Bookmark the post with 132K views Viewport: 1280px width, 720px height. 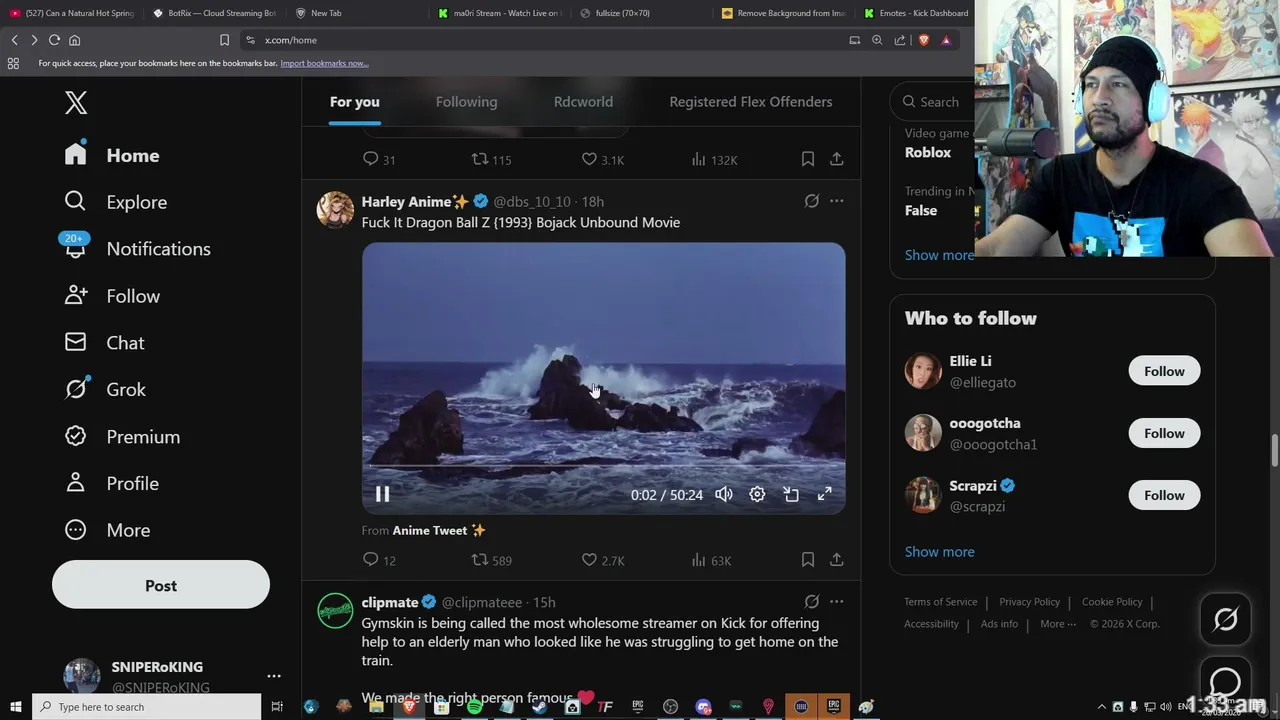pos(807,159)
